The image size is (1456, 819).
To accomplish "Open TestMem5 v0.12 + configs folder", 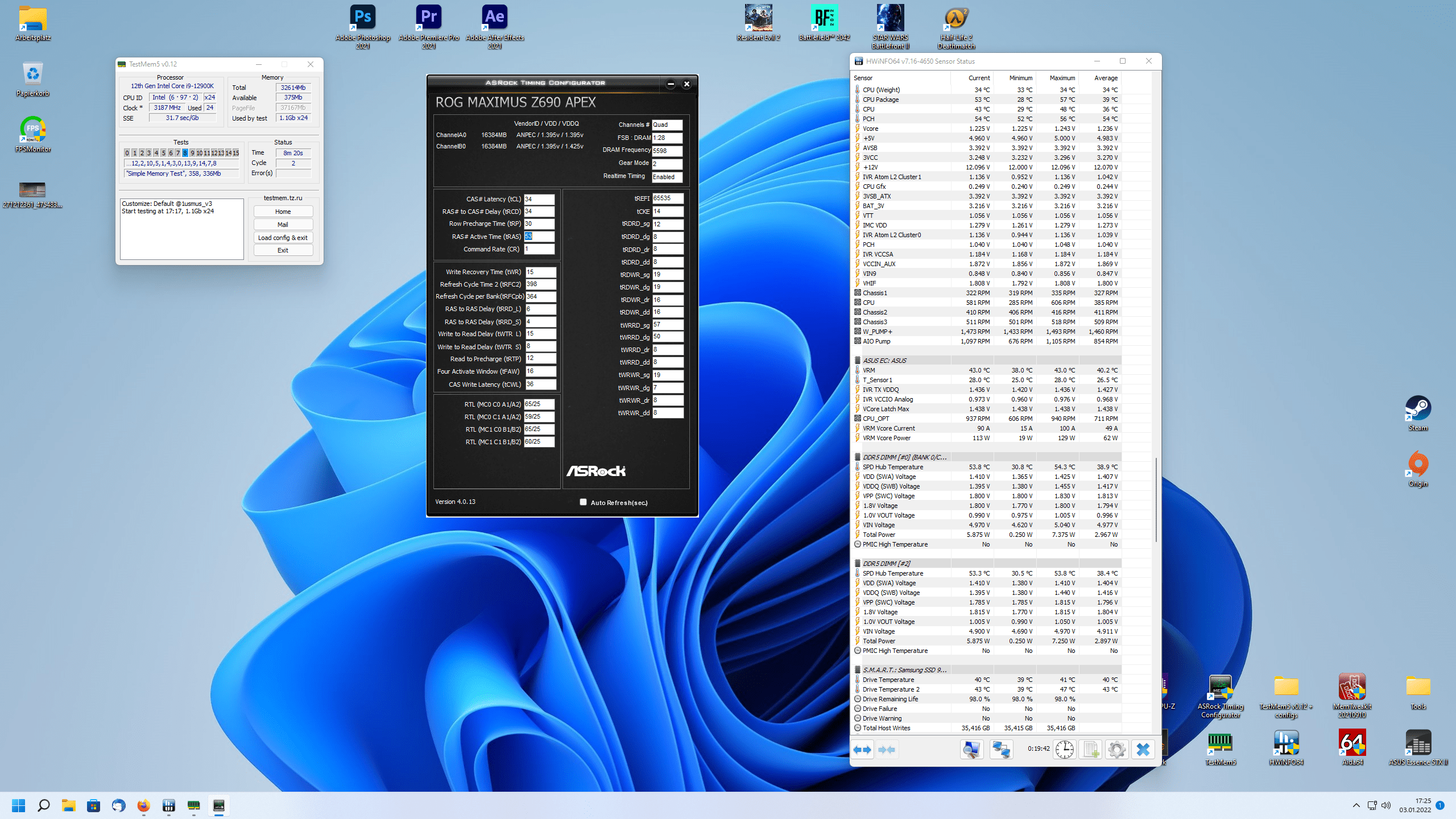I will coord(1286,696).
